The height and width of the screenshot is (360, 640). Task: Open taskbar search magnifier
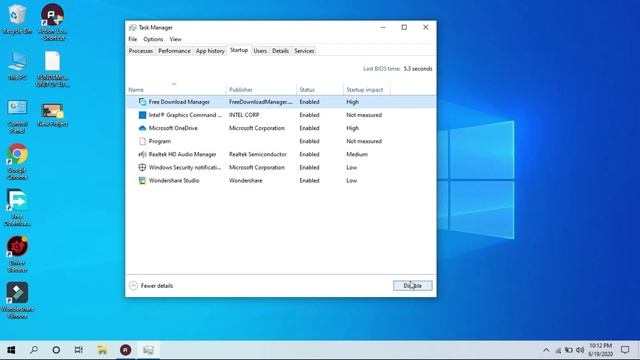click(34, 350)
